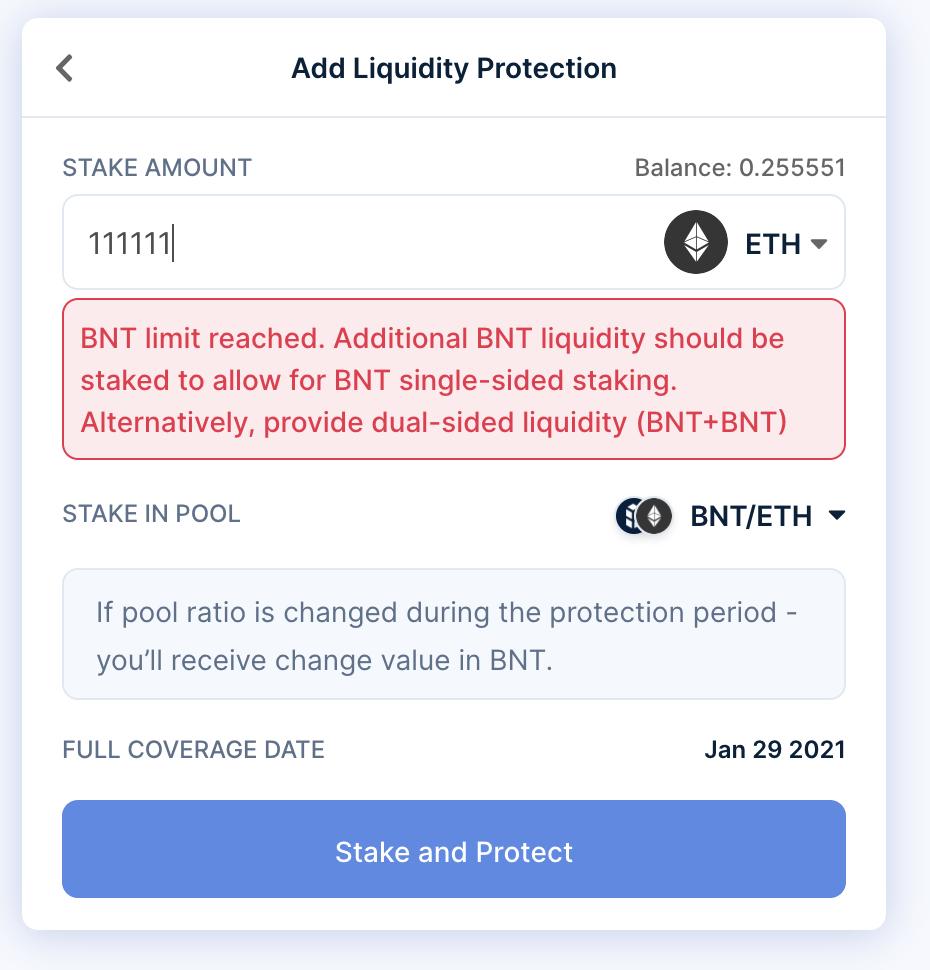The height and width of the screenshot is (970, 930).
Task: Click the pool ratio info box
Action: point(454,634)
